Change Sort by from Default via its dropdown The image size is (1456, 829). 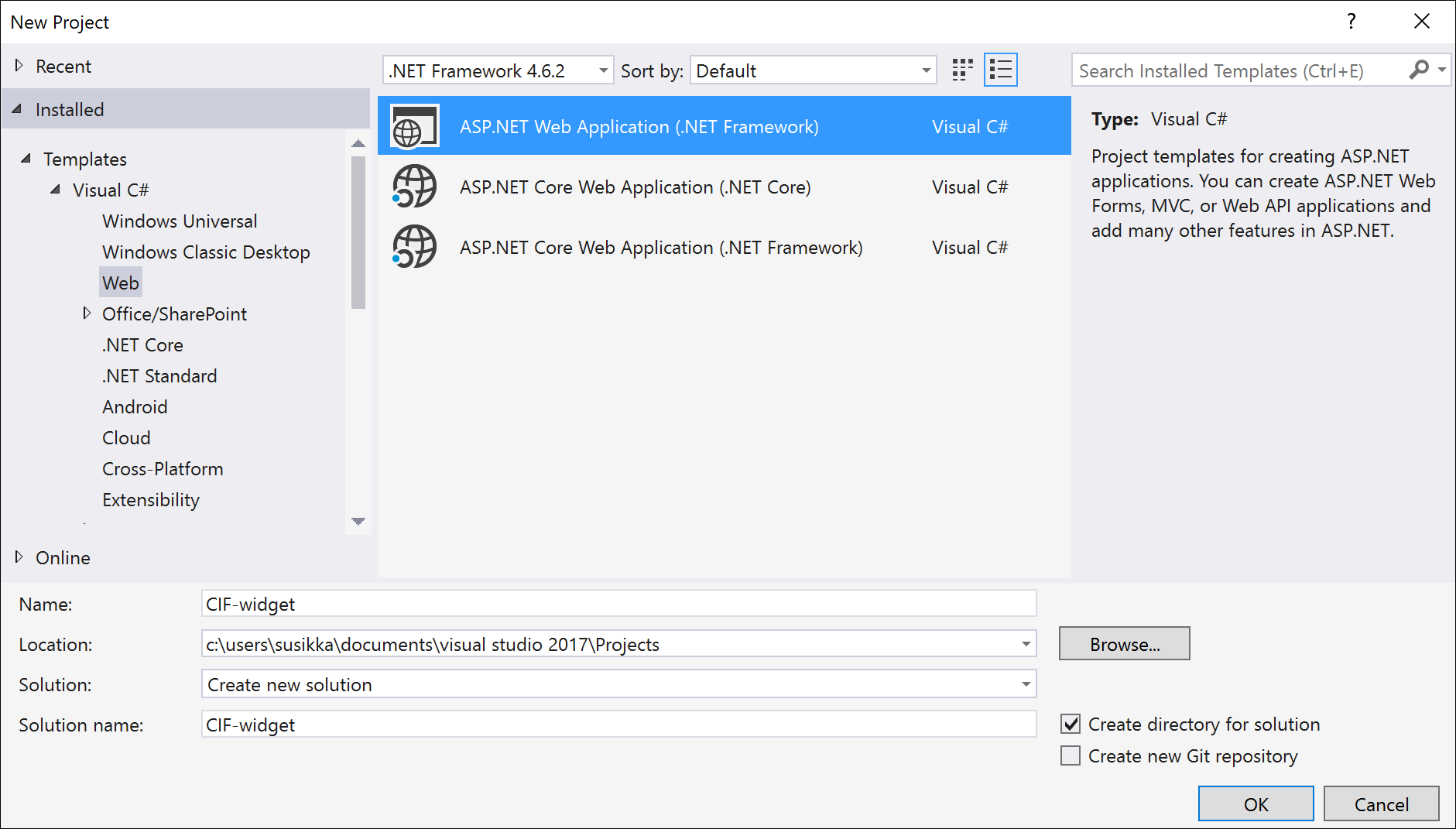924,70
